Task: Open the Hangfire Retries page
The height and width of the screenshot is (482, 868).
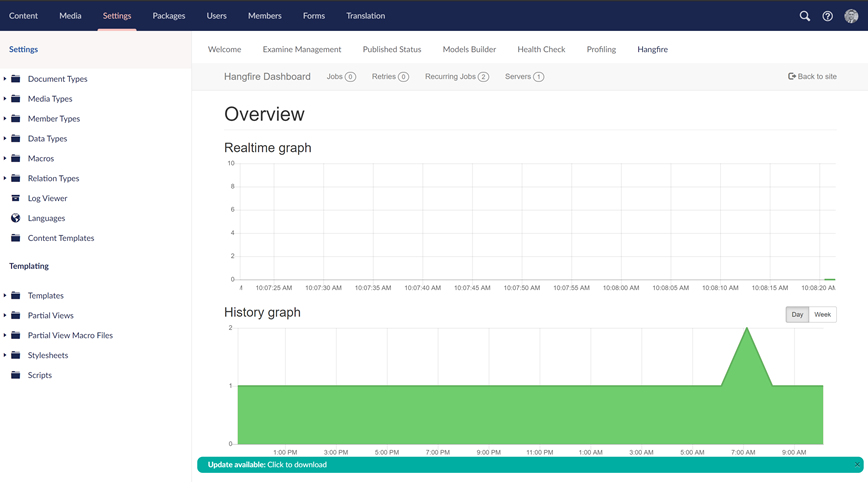Action: pos(390,76)
